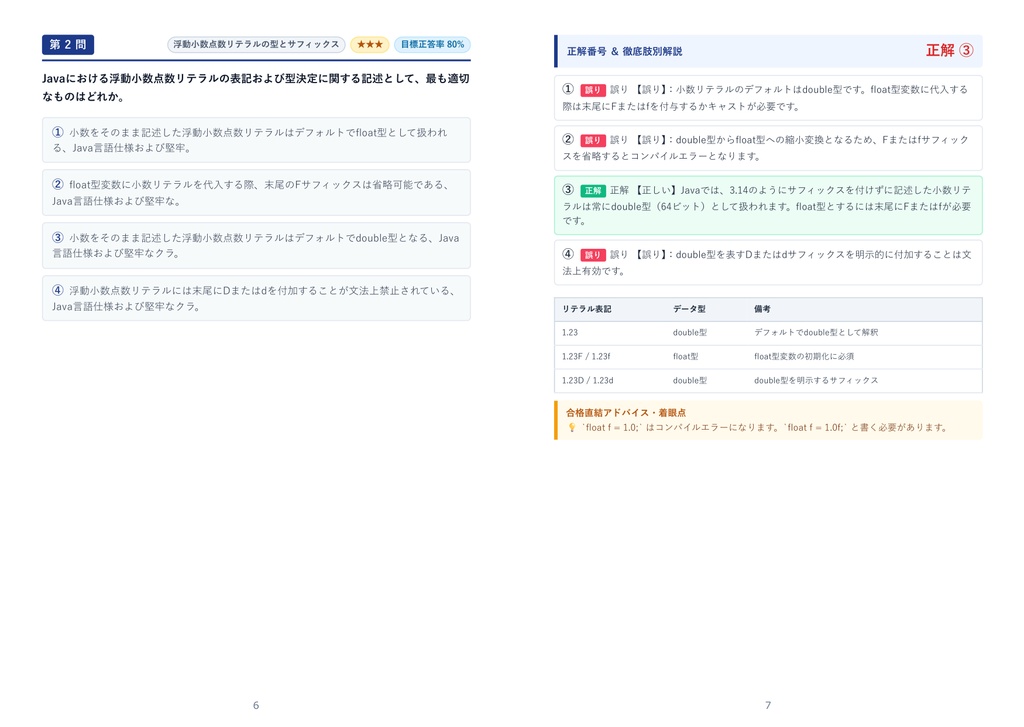The image size is (1024, 727).
Task: Click the 合格直結アドバイス・着眼点 heading
Action: pos(626,413)
